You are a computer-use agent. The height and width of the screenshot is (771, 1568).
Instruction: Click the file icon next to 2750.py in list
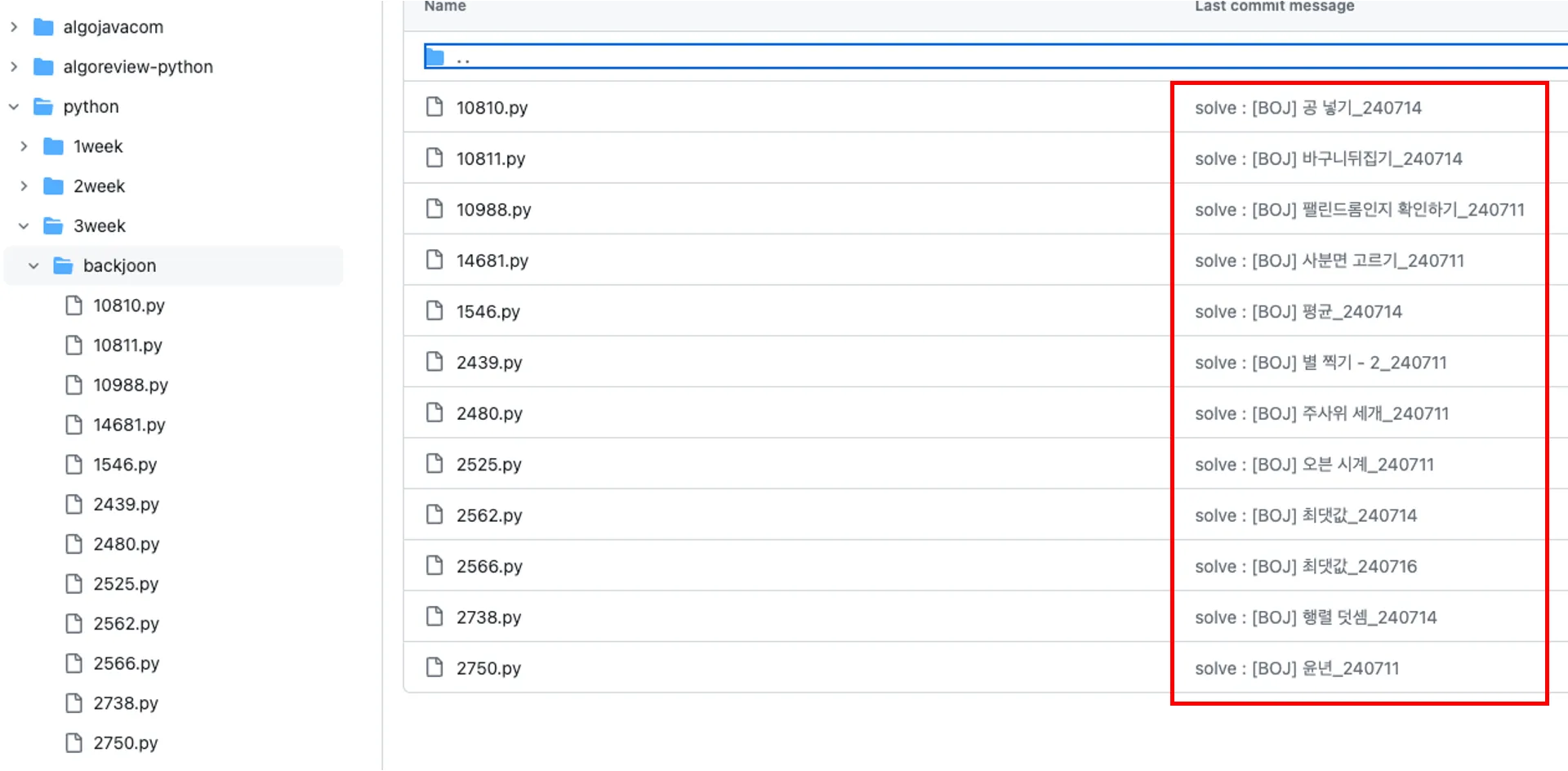pos(434,667)
